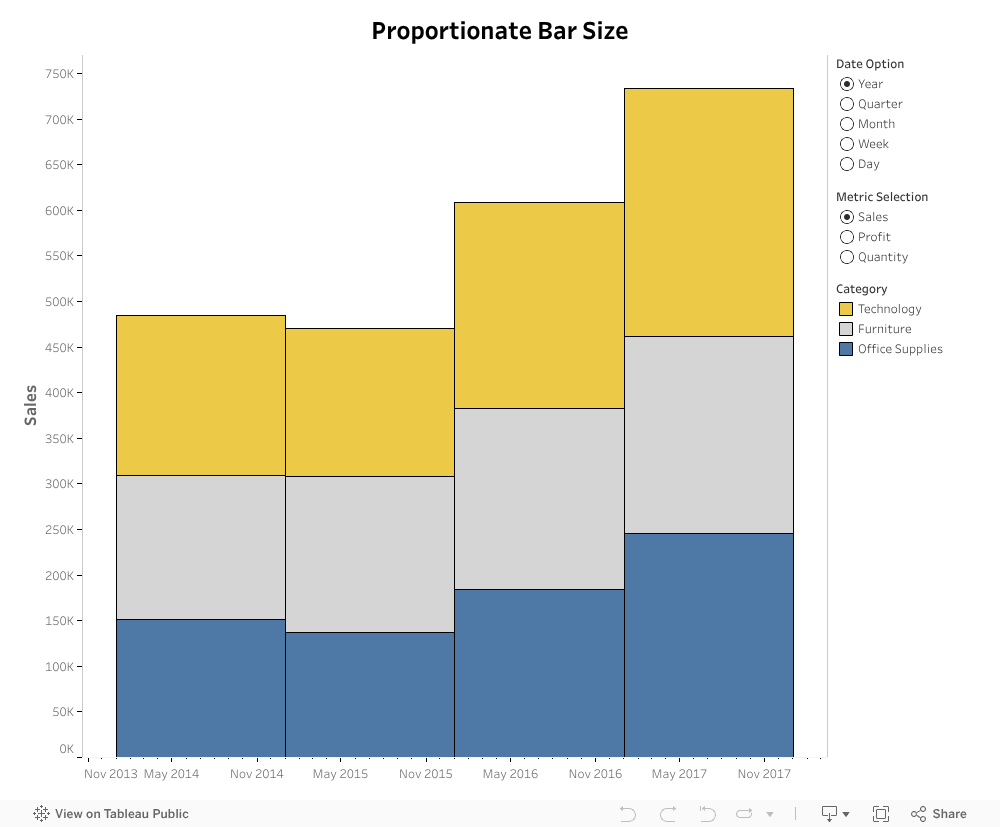Click the Share icon in the toolbar
Screen dimensions: 1000x827
point(918,813)
